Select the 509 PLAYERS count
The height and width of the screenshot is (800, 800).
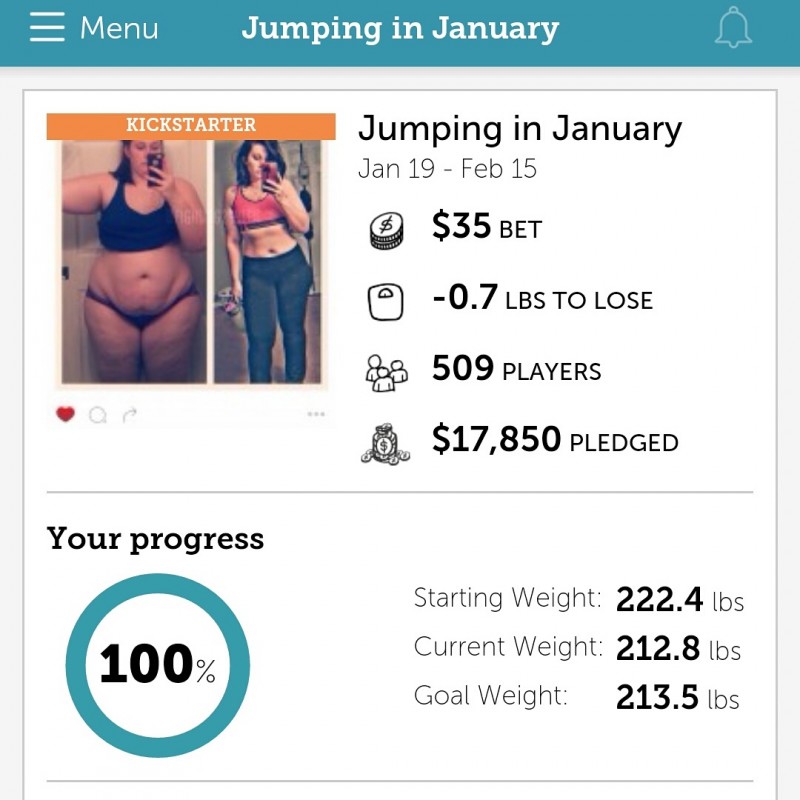516,370
